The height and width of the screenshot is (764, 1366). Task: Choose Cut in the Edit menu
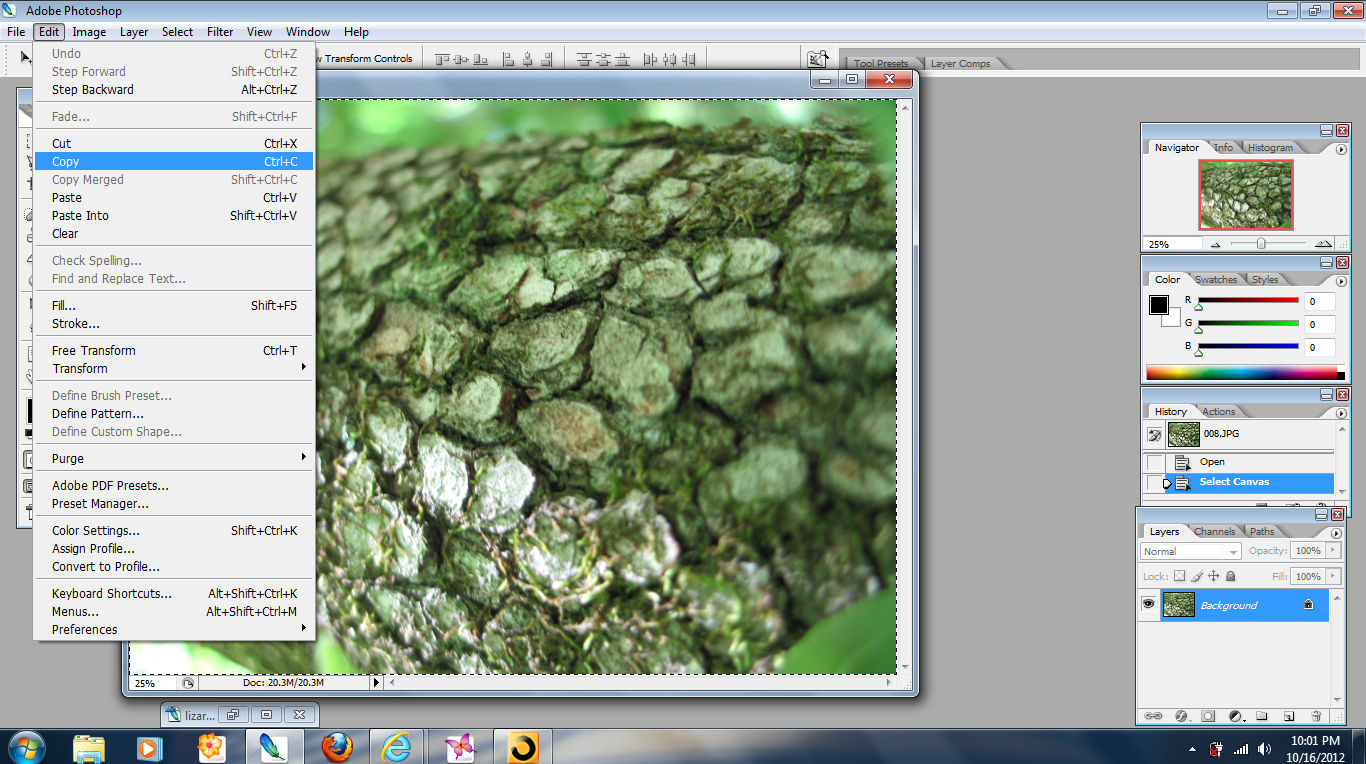[174, 143]
